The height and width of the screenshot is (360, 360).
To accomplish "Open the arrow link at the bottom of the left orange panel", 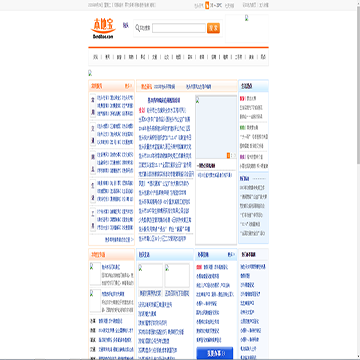I will [x=119, y=239].
